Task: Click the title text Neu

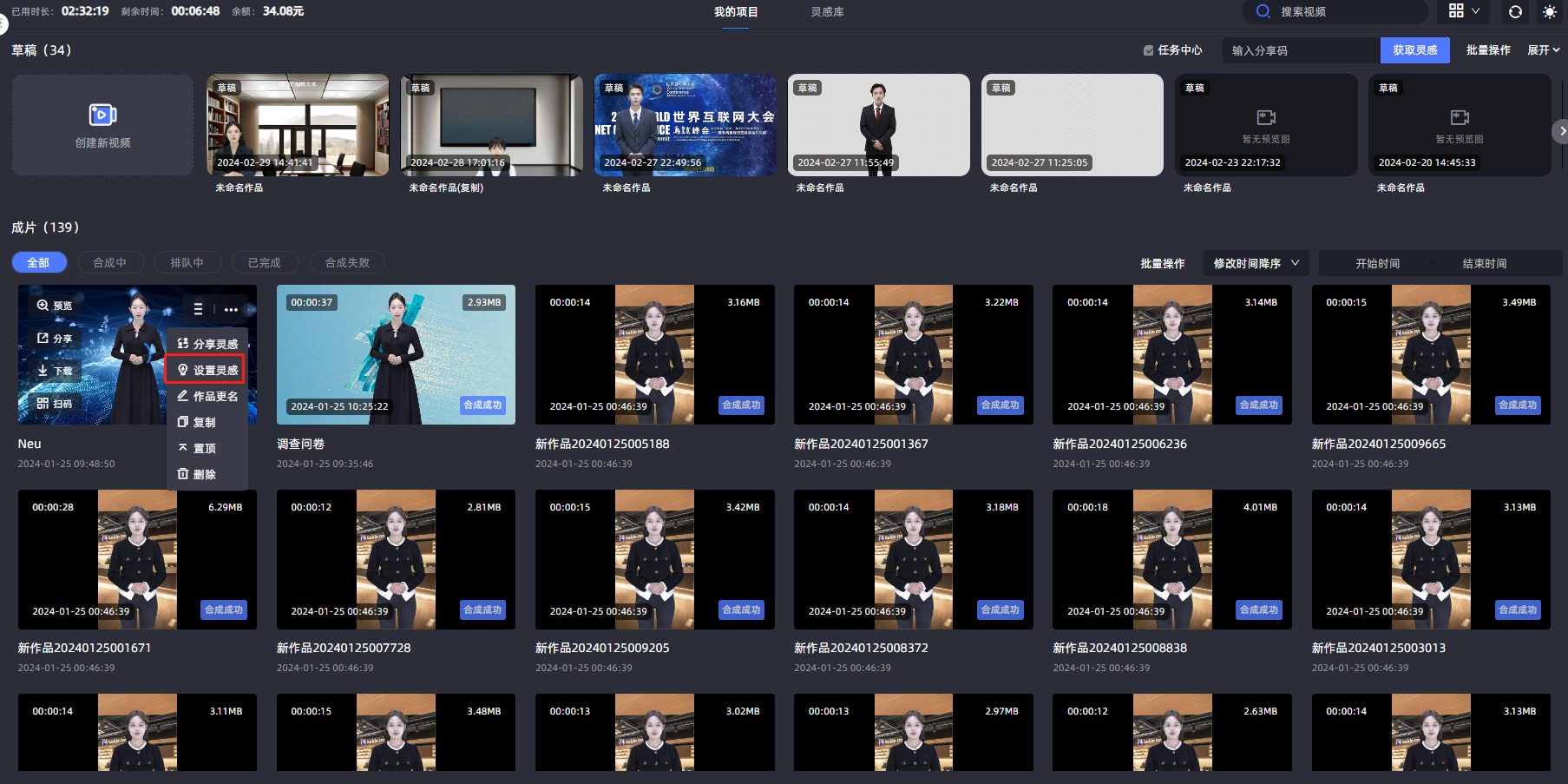Action: 30,444
